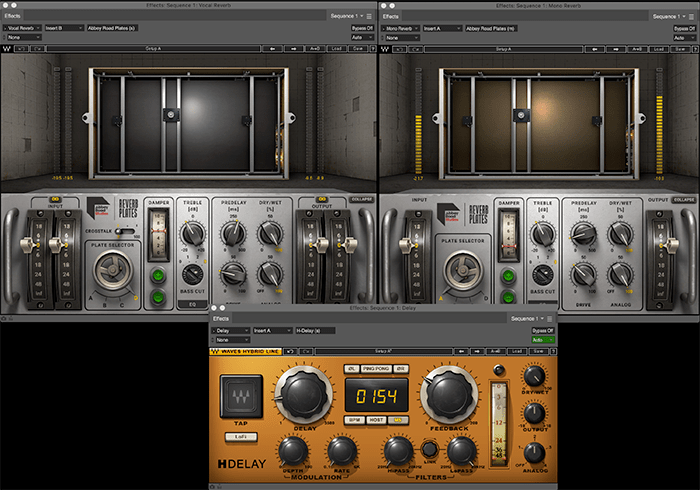Click the Mono Reverb plate selector dial

tap(463, 270)
